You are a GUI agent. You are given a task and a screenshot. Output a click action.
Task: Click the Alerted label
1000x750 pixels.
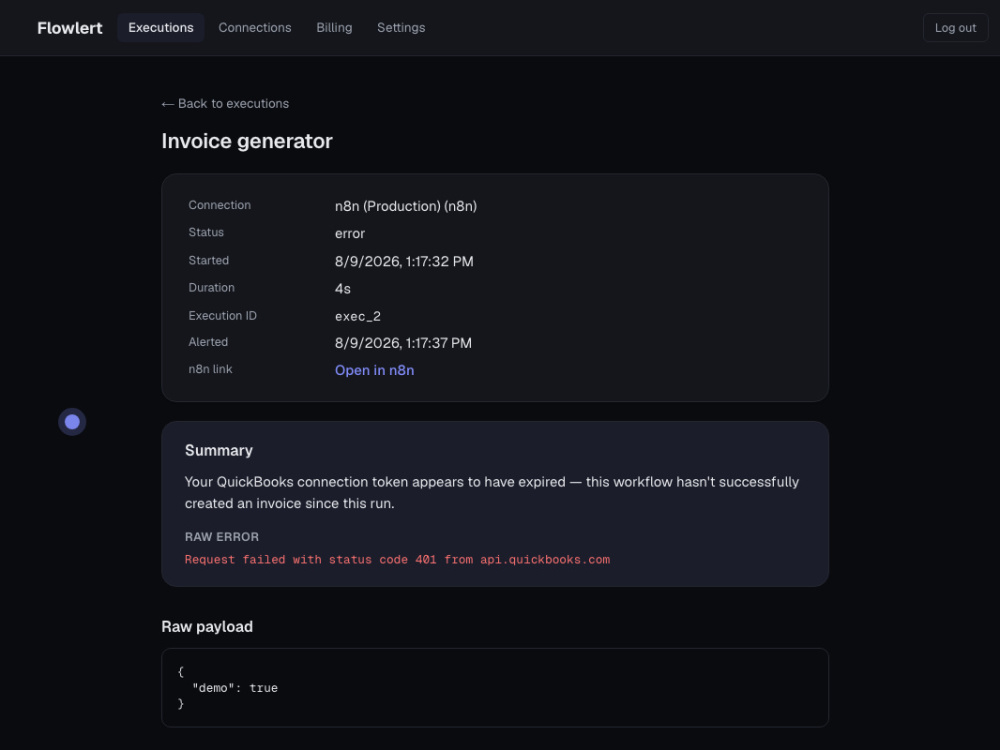point(208,342)
